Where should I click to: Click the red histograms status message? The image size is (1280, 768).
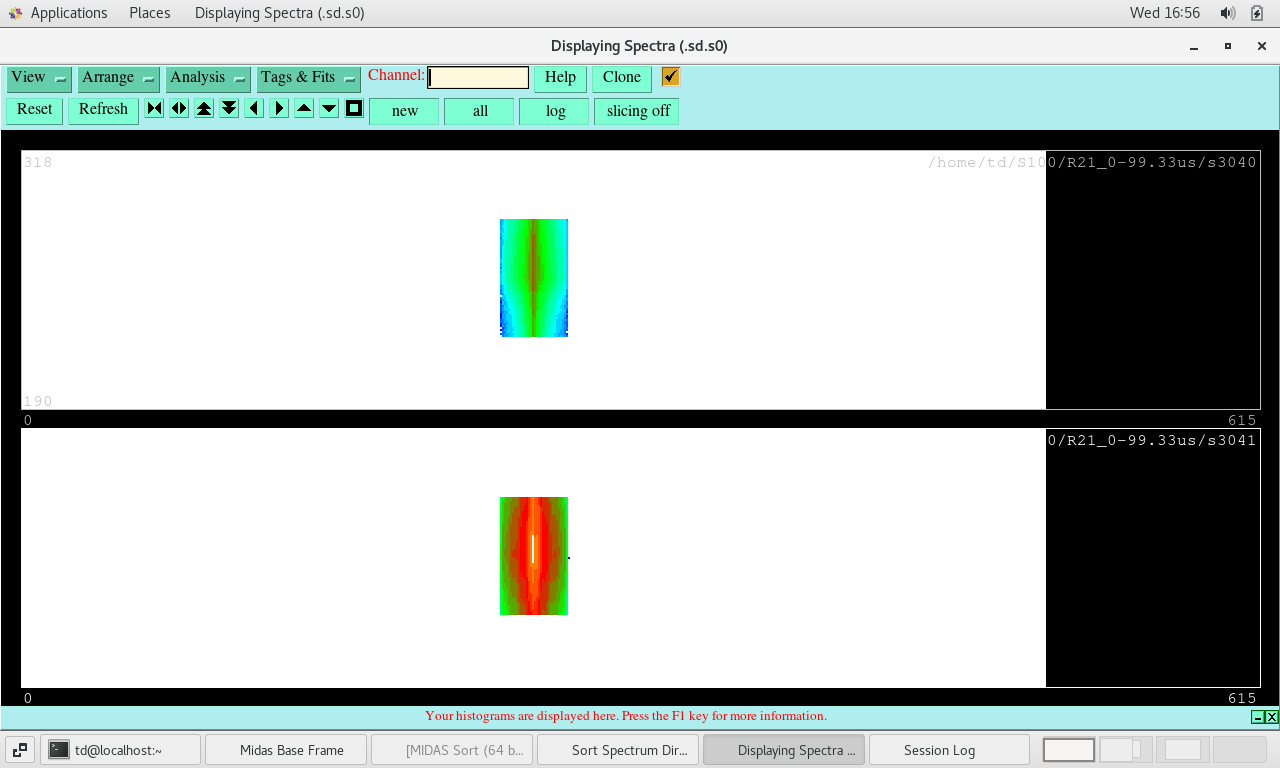pos(626,716)
